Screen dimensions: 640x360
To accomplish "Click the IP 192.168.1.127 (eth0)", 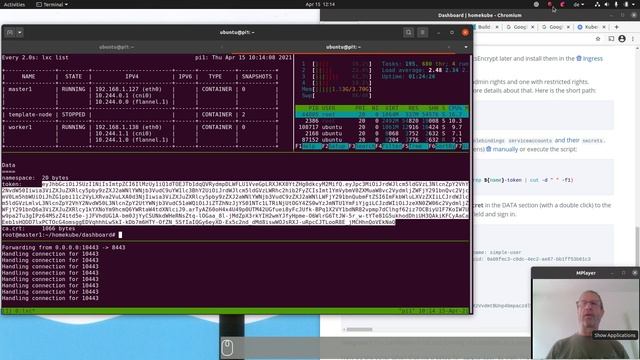I will click(129, 89).
